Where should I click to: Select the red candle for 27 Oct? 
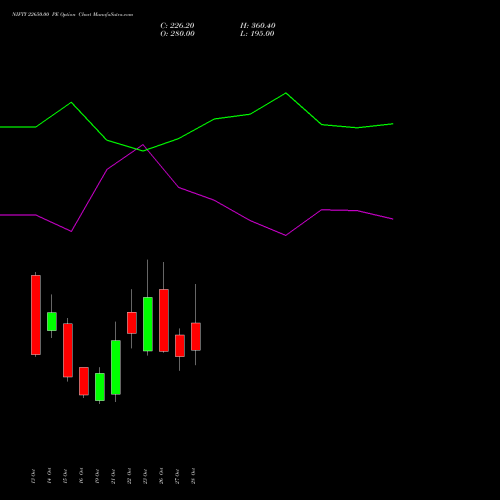[180, 346]
